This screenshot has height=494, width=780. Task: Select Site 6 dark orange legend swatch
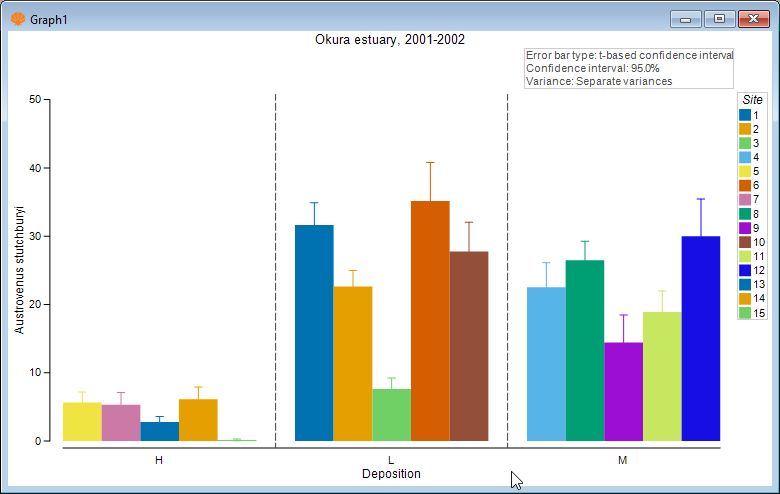(745, 186)
